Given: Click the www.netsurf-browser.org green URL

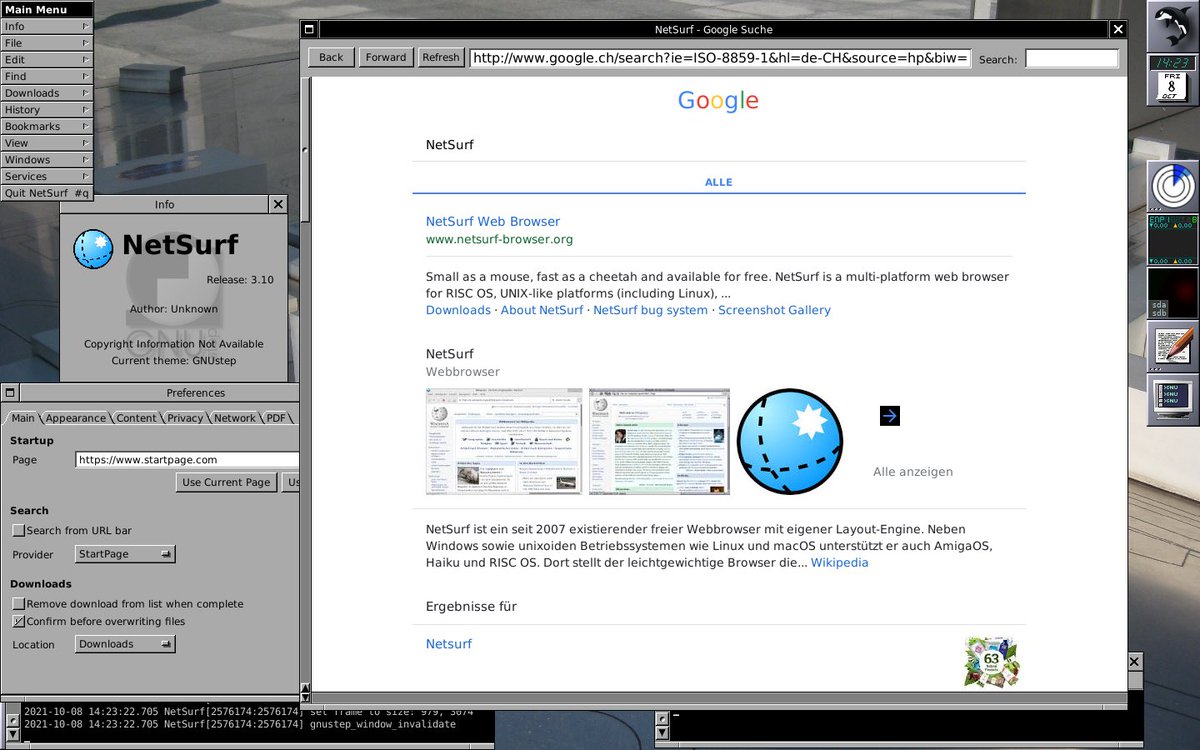Looking at the screenshot, I should click(499, 239).
